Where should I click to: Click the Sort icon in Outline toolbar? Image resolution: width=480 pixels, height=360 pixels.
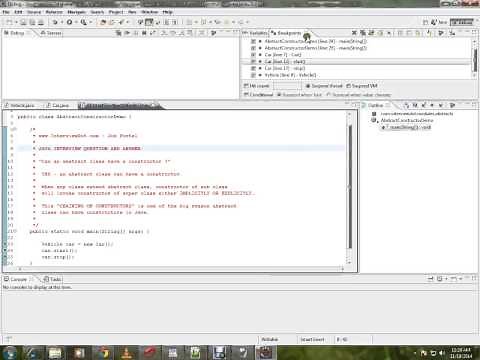pos(406,105)
